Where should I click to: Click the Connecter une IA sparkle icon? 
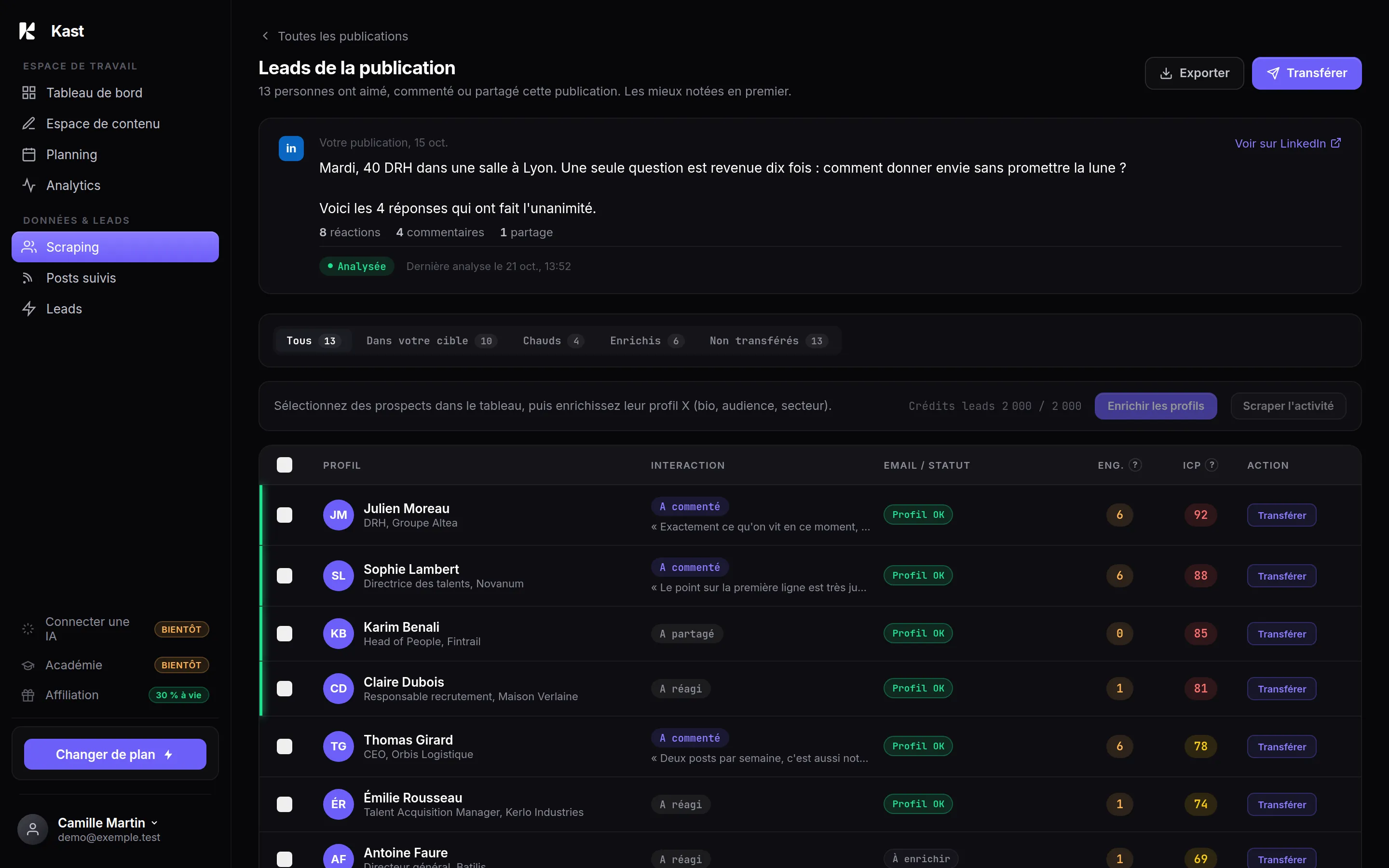(27, 629)
